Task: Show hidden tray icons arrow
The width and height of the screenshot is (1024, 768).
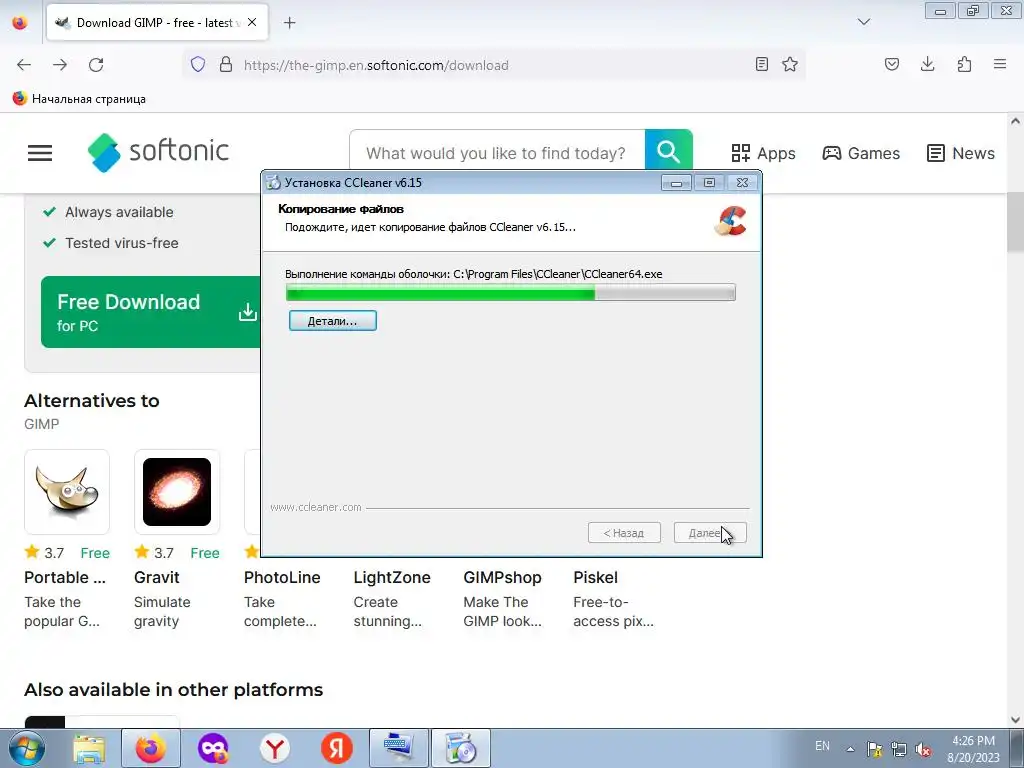Action: tap(850, 749)
